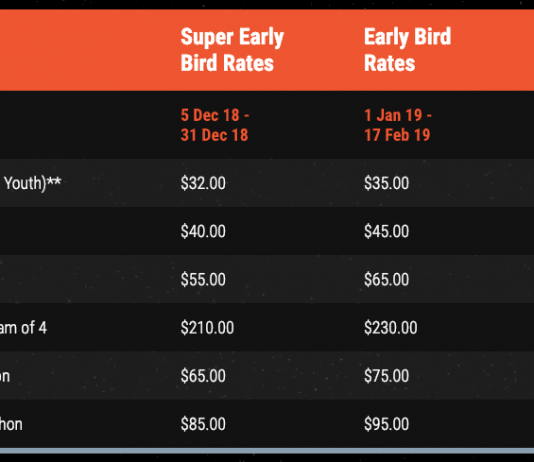Screen dimensions: 534x462
Task: Click the grey-blue bar below the table
Action: pos(267,451)
